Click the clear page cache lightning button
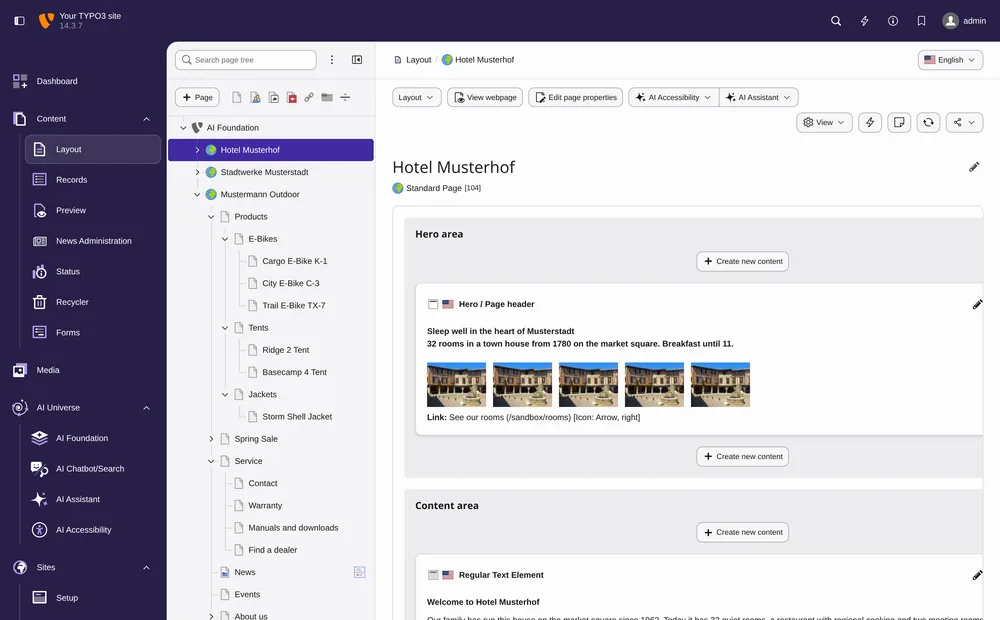The image size is (1000, 620). tap(870, 122)
